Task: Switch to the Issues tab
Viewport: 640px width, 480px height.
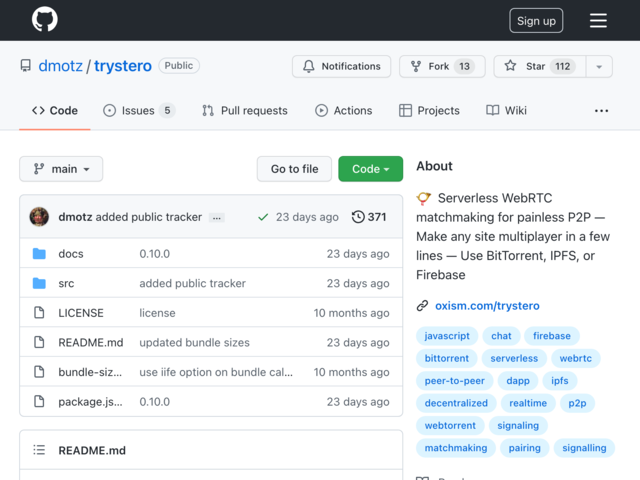Action: click(x=139, y=111)
